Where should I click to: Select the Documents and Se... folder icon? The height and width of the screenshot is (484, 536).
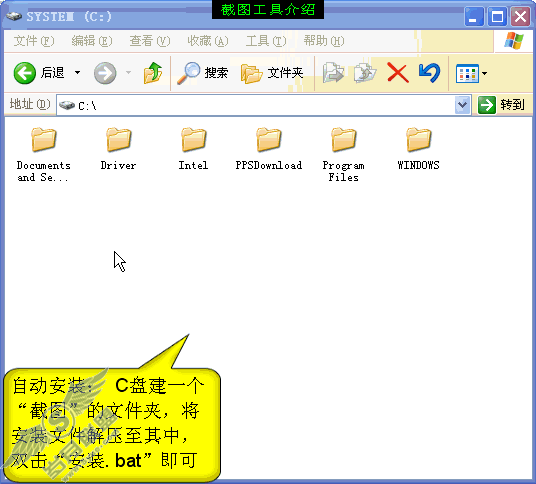[x=44, y=139]
